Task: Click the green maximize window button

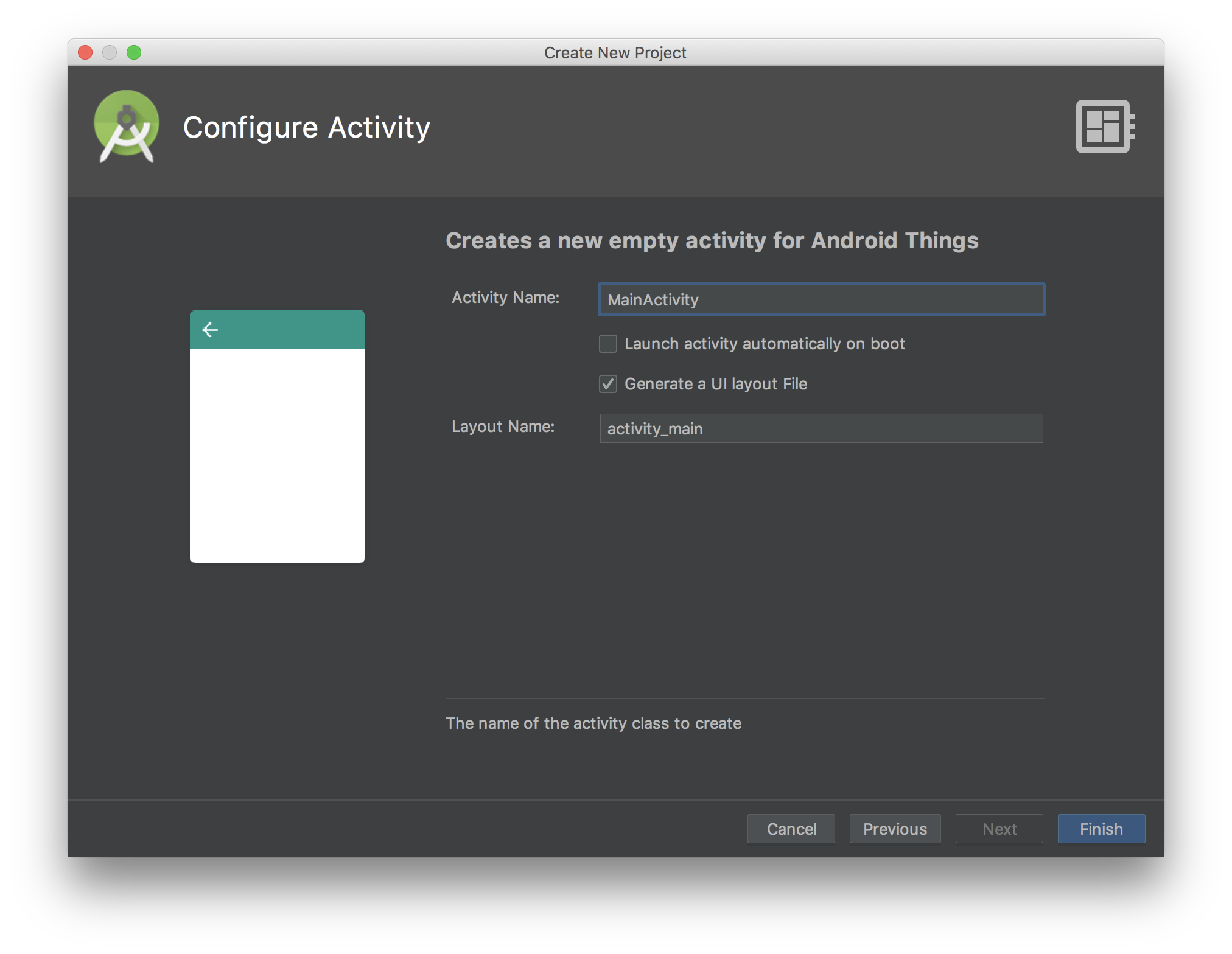Action: (134, 52)
